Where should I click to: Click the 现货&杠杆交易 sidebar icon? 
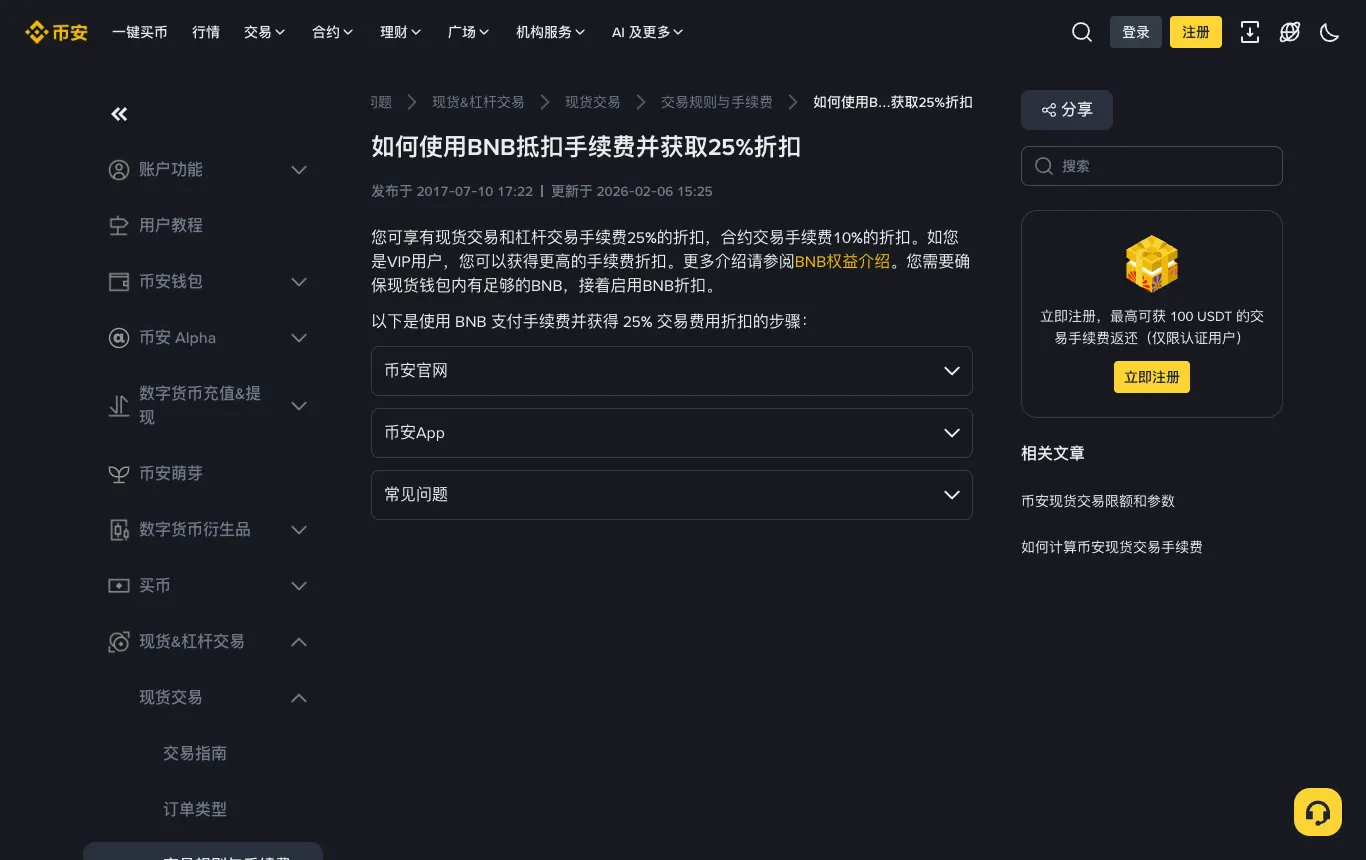pyautogui.click(x=119, y=642)
